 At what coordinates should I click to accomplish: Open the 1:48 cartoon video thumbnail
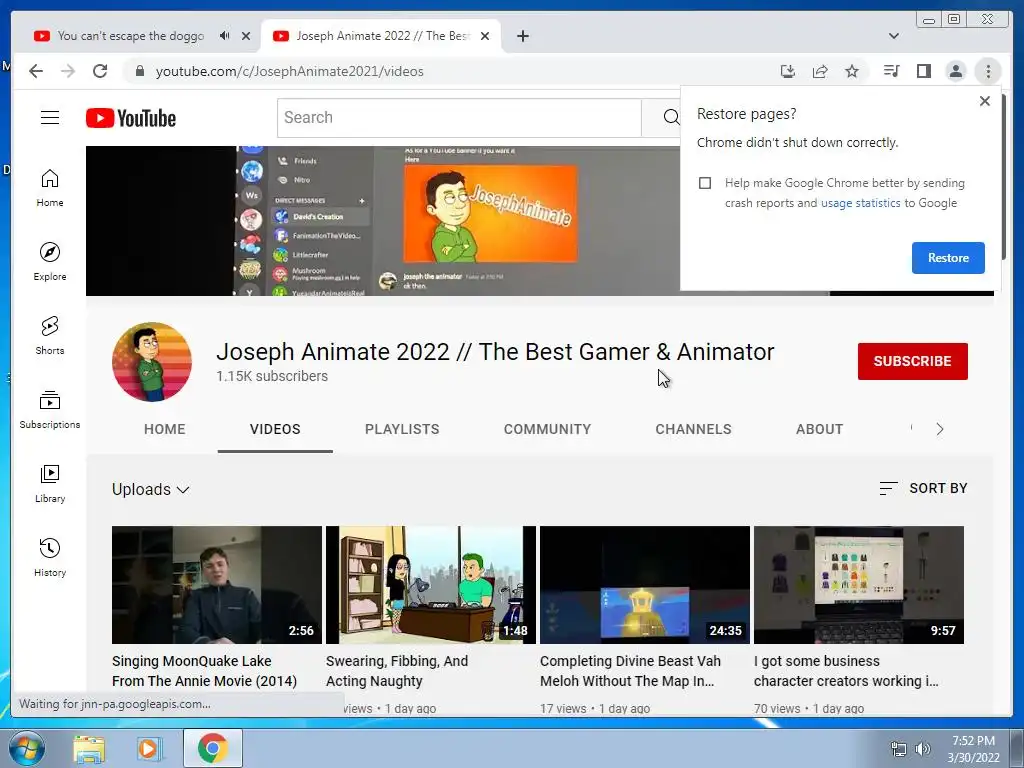[x=431, y=585]
